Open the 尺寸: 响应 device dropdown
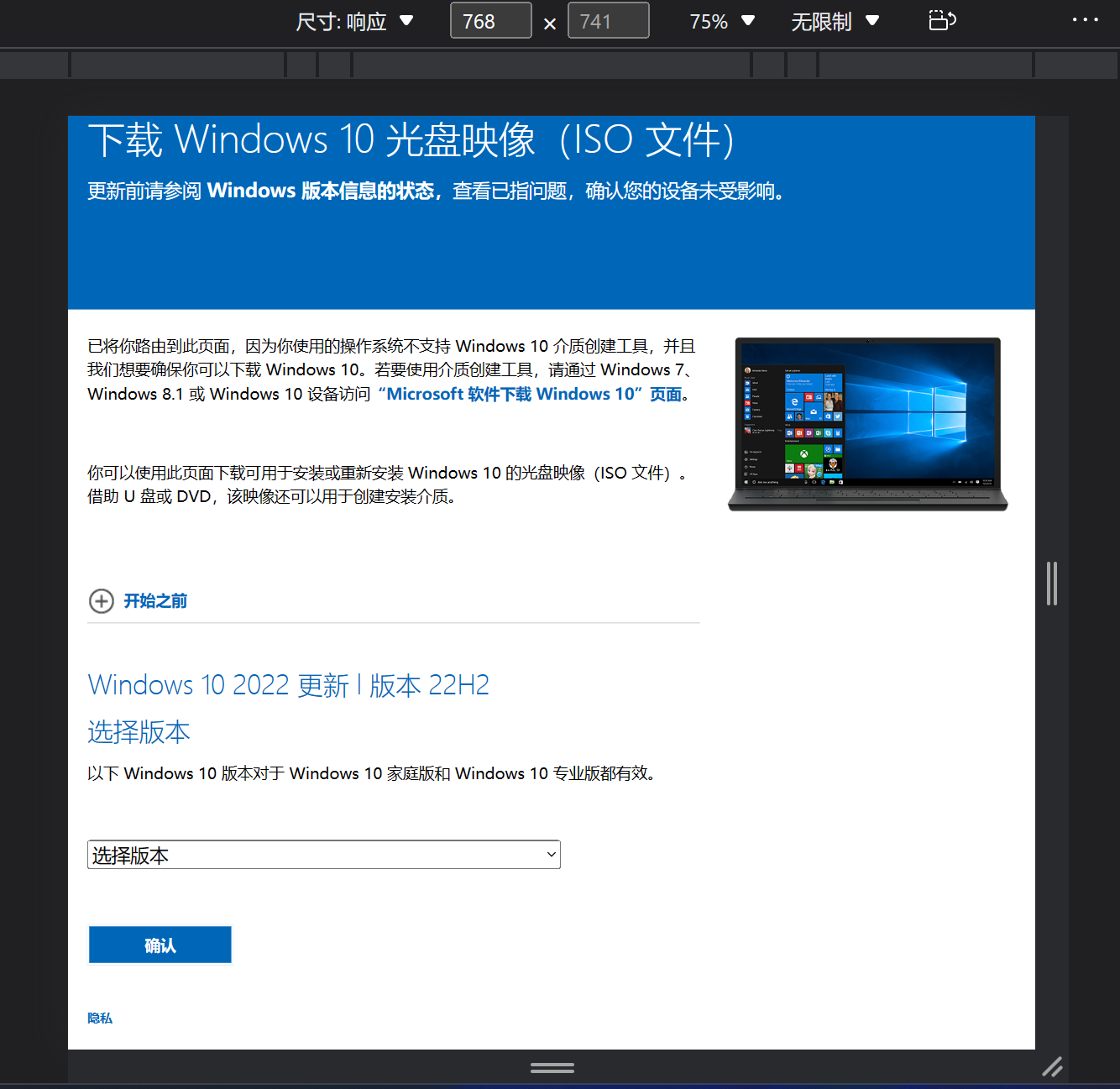Viewport: 1120px width, 1089px height. point(354,21)
